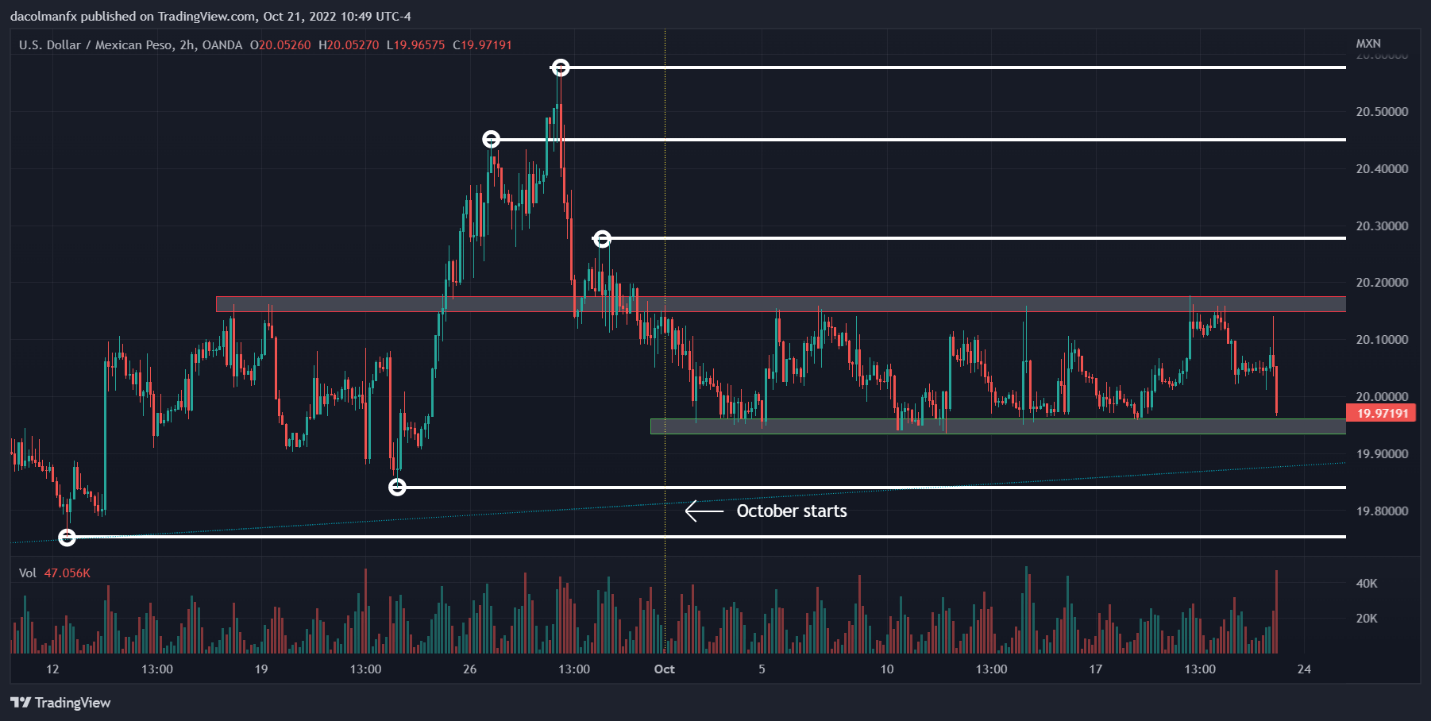Click the 40K volume axis label
This screenshot has width=1431, height=721.
click(x=1366, y=583)
